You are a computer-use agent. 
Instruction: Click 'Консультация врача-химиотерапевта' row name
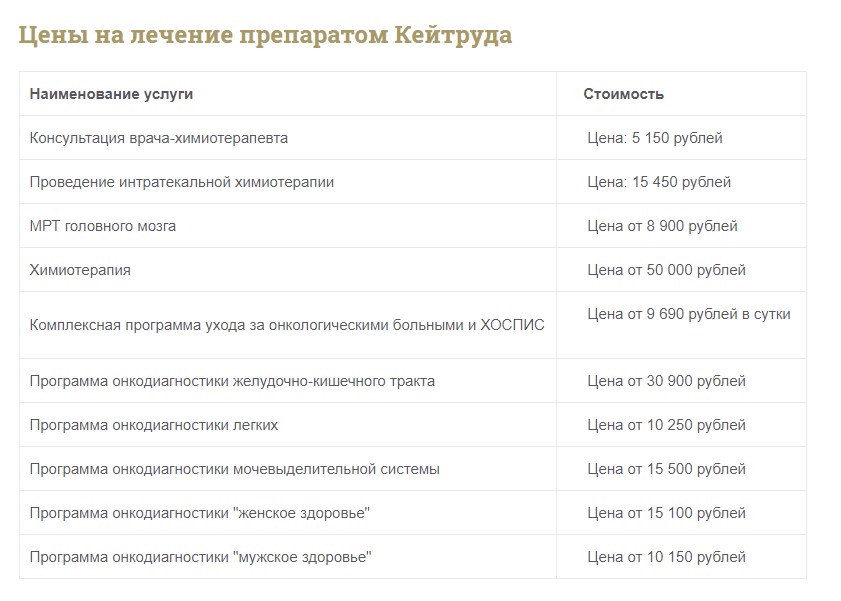(159, 138)
